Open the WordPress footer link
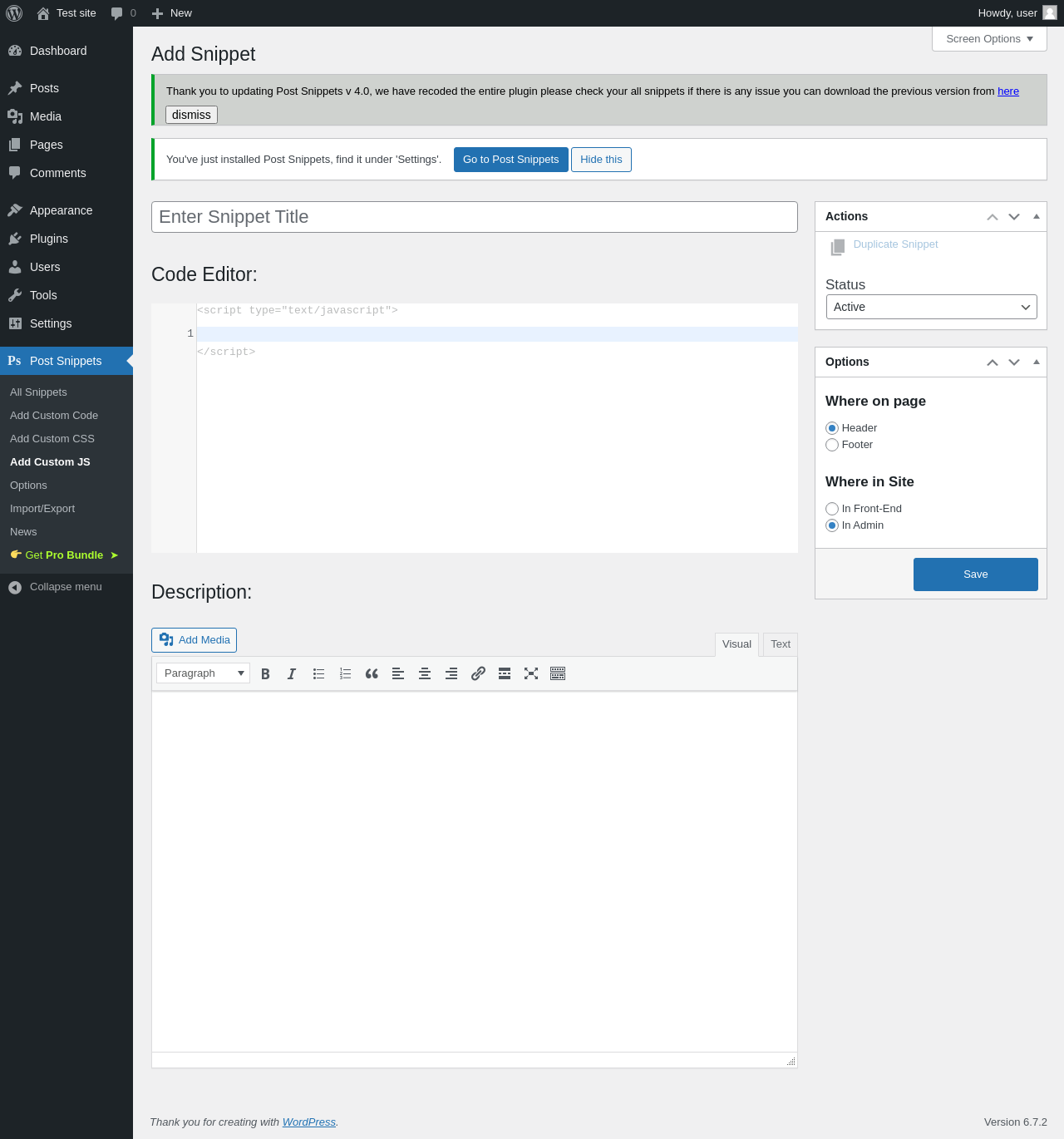 point(309,1122)
